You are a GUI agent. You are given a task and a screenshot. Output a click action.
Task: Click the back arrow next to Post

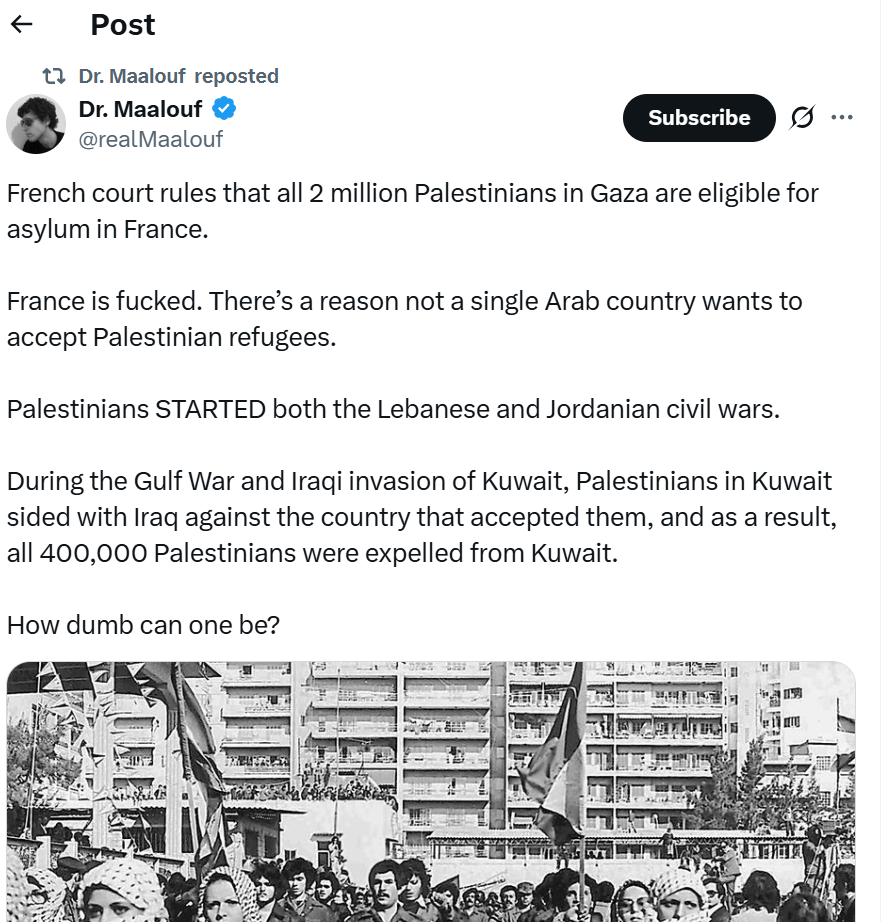coord(21,24)
